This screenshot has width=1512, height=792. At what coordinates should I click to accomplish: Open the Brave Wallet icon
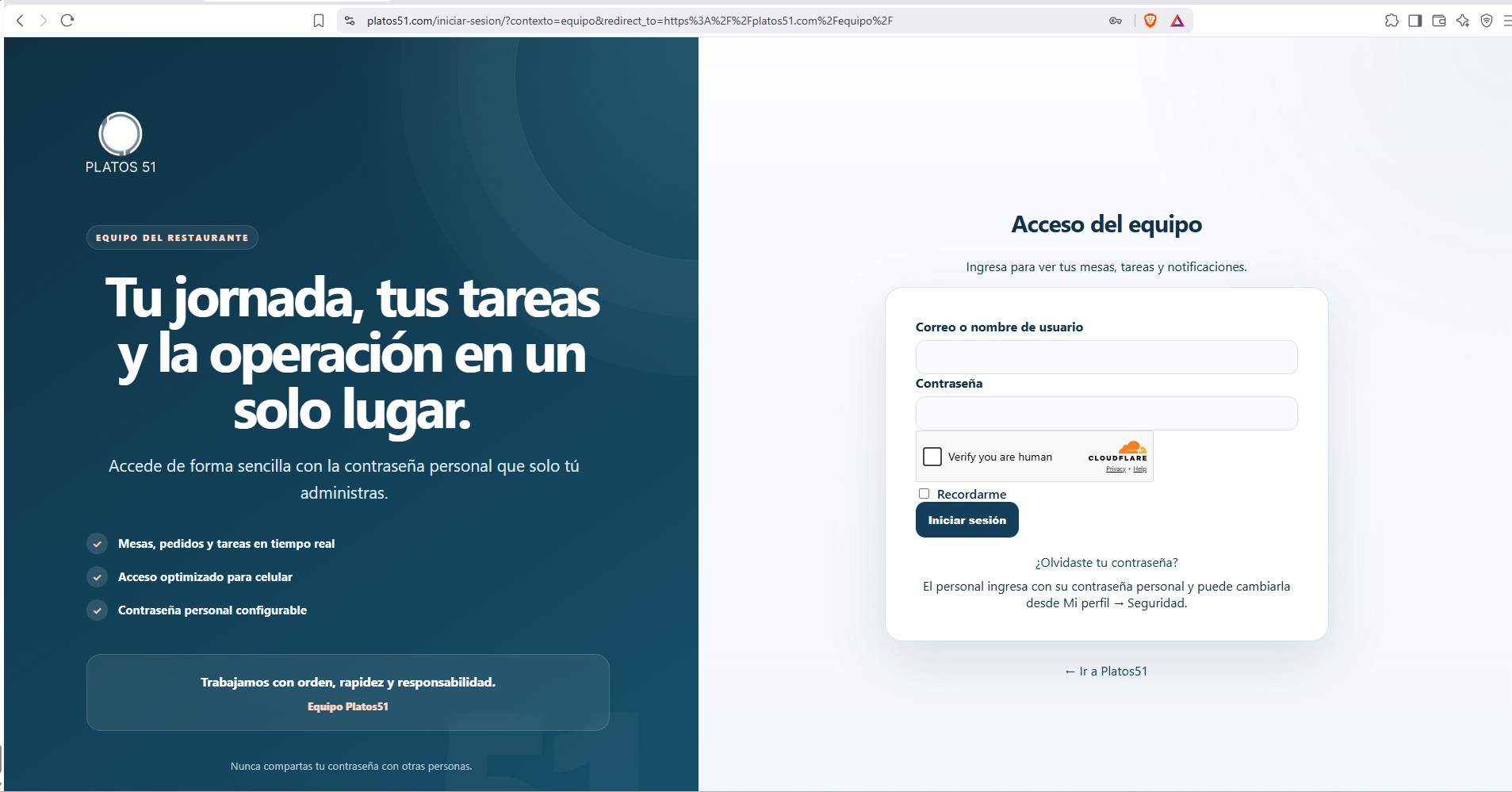pyautogui.click(x=1439, y=21)
